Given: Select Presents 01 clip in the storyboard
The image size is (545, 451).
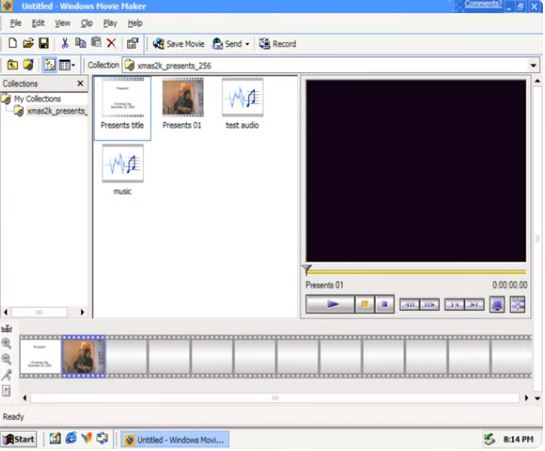Looking at the screenshot, I should point(83,356).
